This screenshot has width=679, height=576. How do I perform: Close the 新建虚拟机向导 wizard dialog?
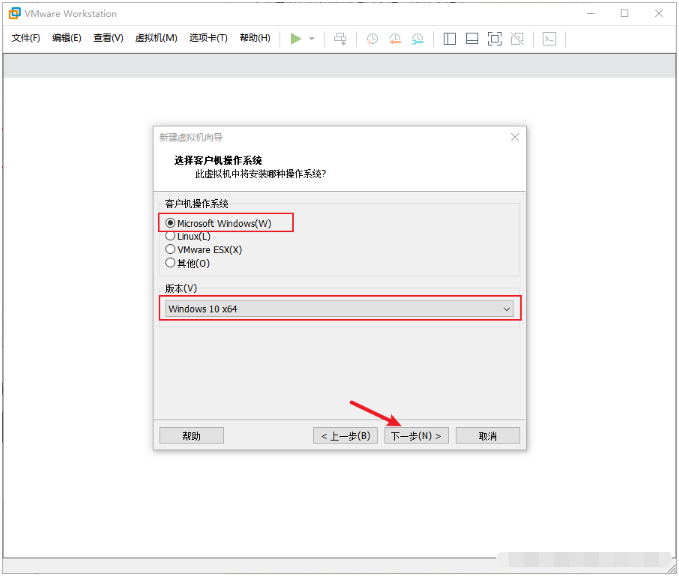point(515,136)
